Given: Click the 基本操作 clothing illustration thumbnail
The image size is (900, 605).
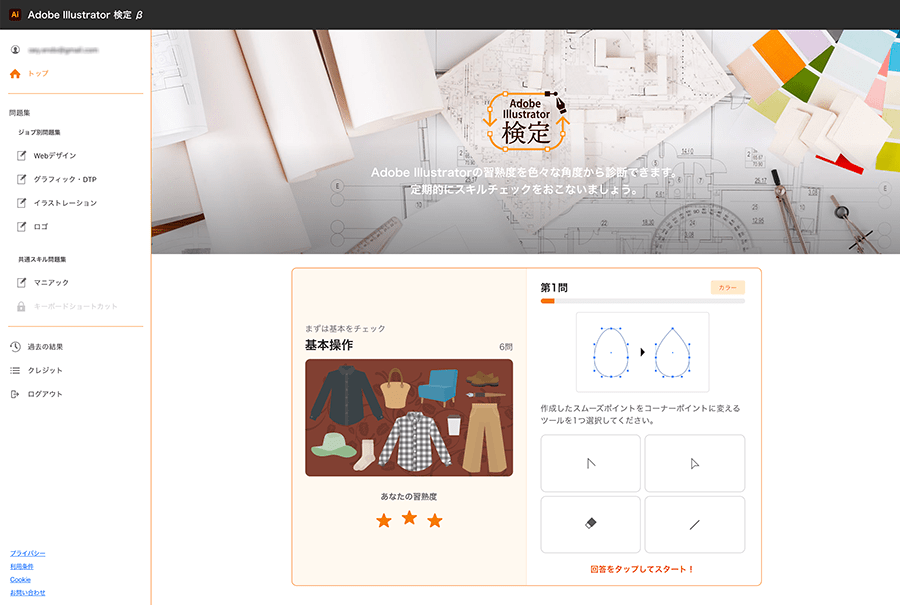Looking at the screenshot, I should (409, 417).
